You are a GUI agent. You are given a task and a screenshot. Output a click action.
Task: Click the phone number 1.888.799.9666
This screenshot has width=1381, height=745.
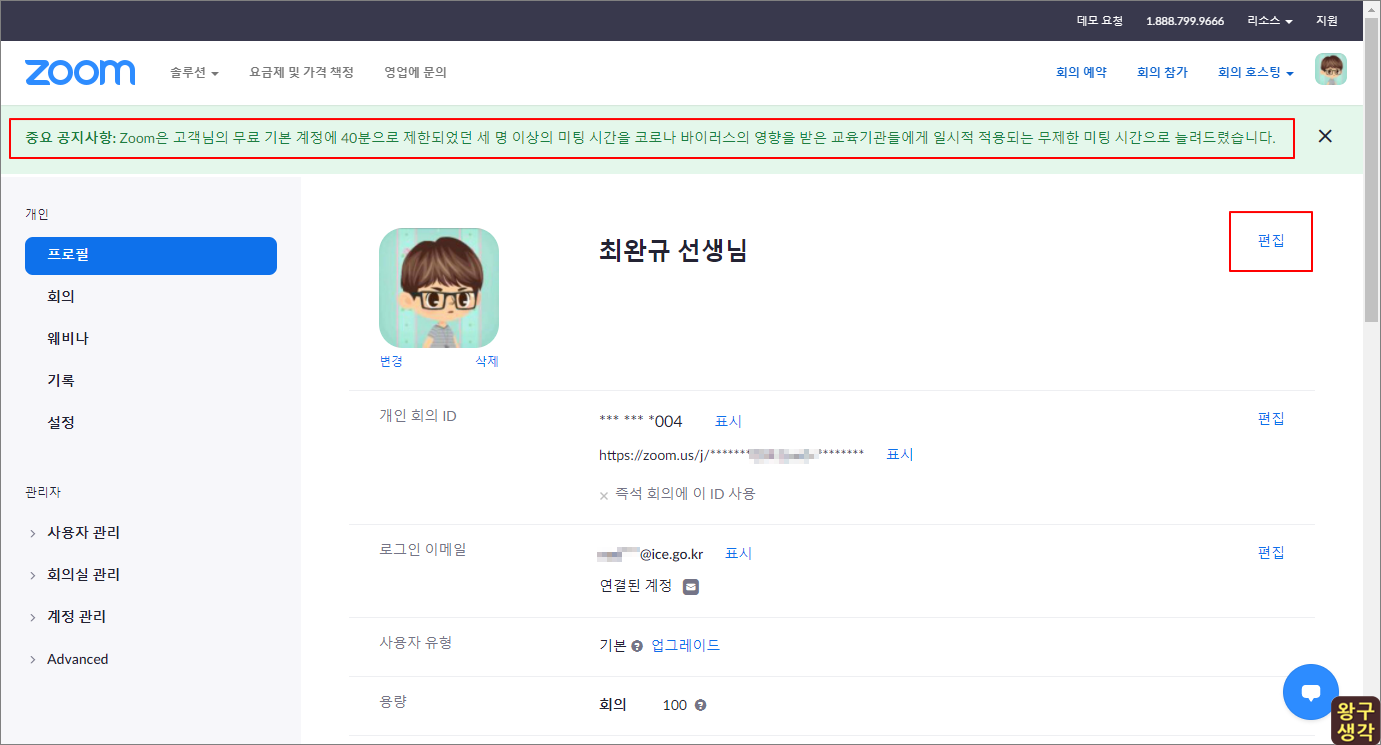click(1185, 21)
